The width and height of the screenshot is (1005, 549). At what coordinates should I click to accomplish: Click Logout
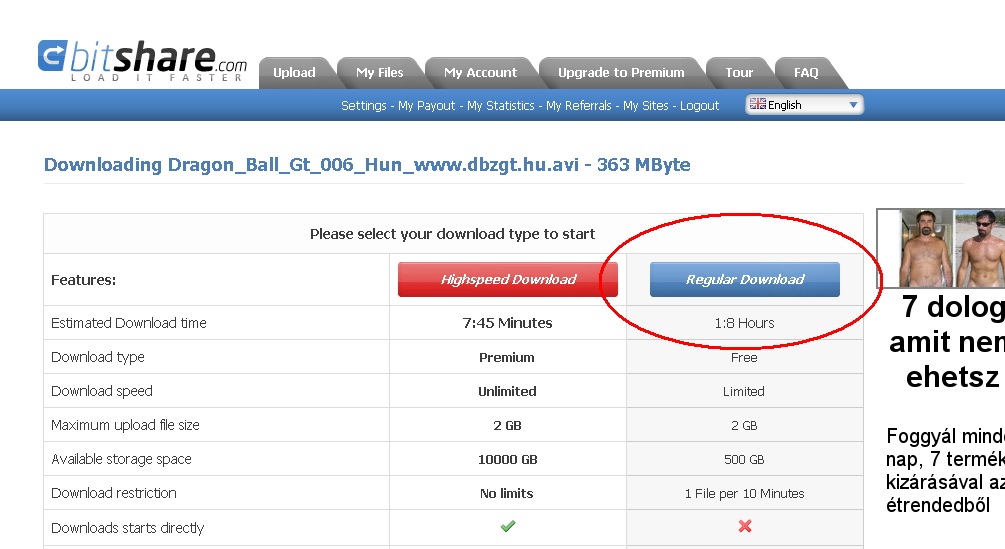[x=699, y=106]
